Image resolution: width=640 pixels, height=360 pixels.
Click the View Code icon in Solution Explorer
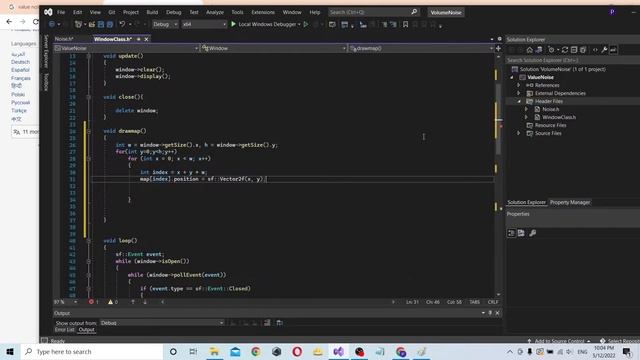click(x=595, y=50)
